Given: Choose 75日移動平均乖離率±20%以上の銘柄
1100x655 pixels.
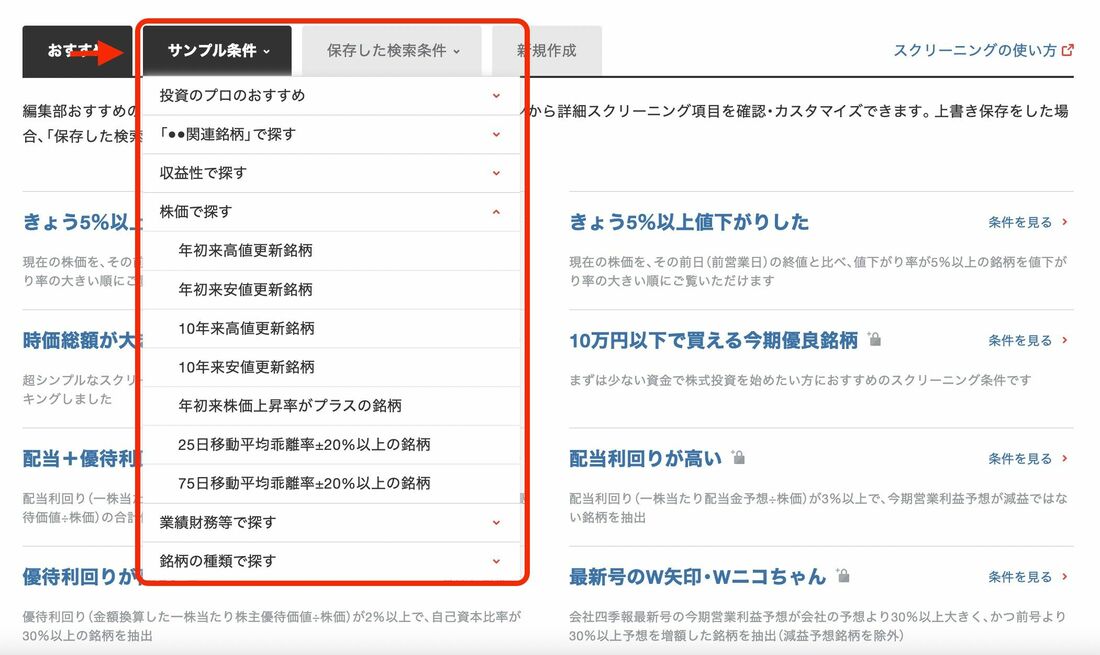Looking at the screenshot, I should (x=332, y=483).
